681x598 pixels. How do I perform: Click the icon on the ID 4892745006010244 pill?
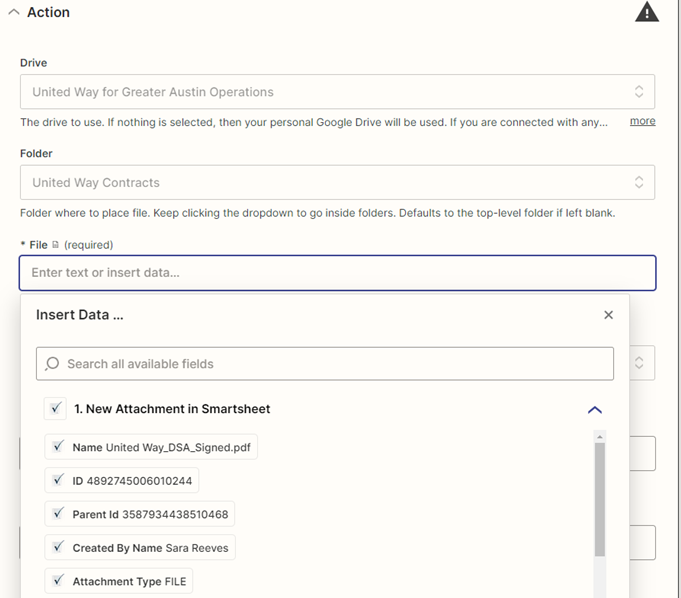click(58, 480)
